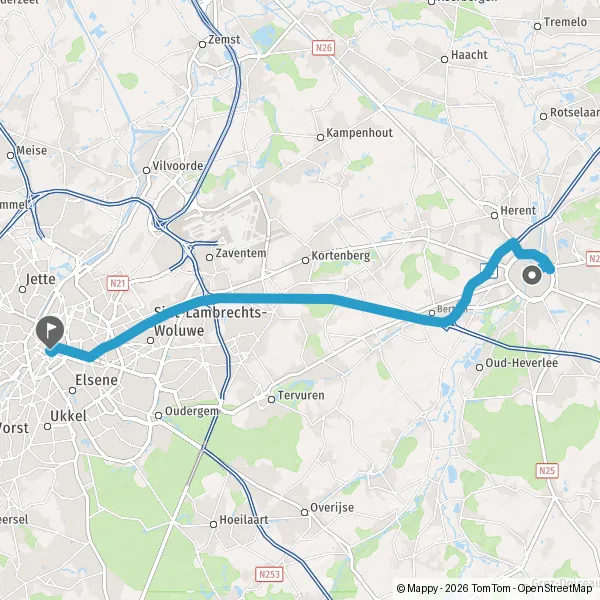This screenshot has height=600, width=600.
Task: Click the Hoeilaart place label
Action: (x=244, y=520)
